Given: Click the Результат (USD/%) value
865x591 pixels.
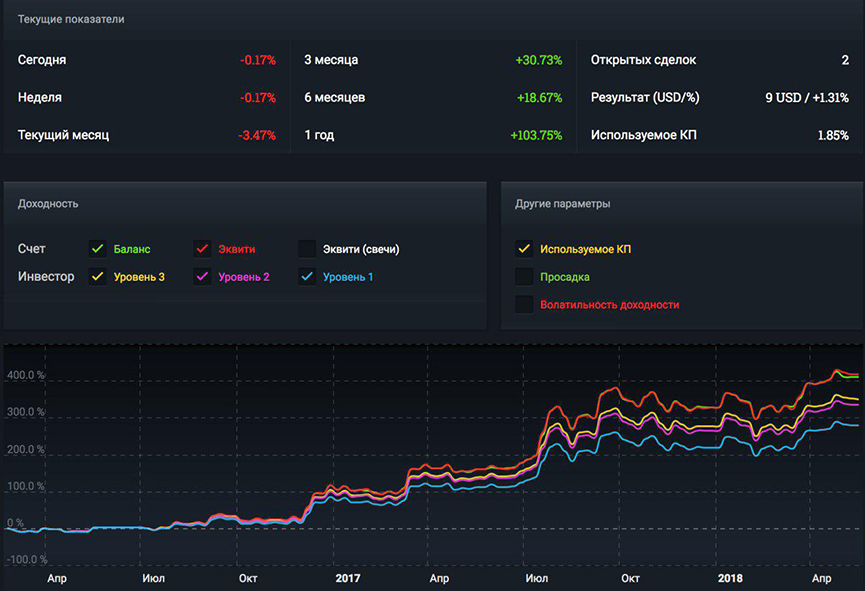Looking at the screenshot, I should point(806,98).
